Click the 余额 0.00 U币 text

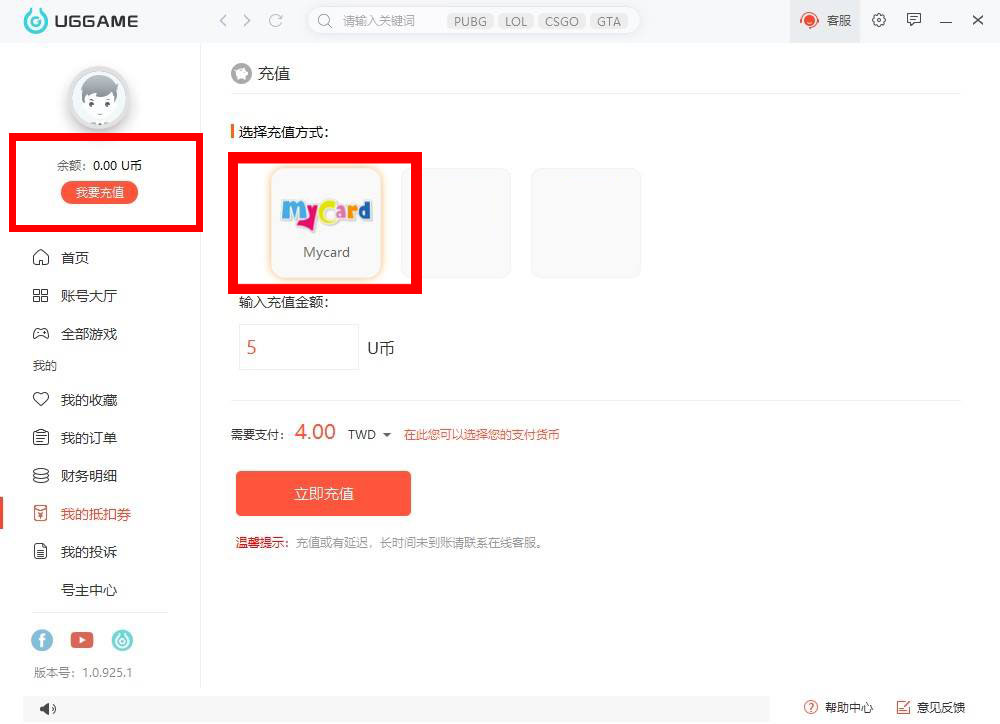click(99, 166)
